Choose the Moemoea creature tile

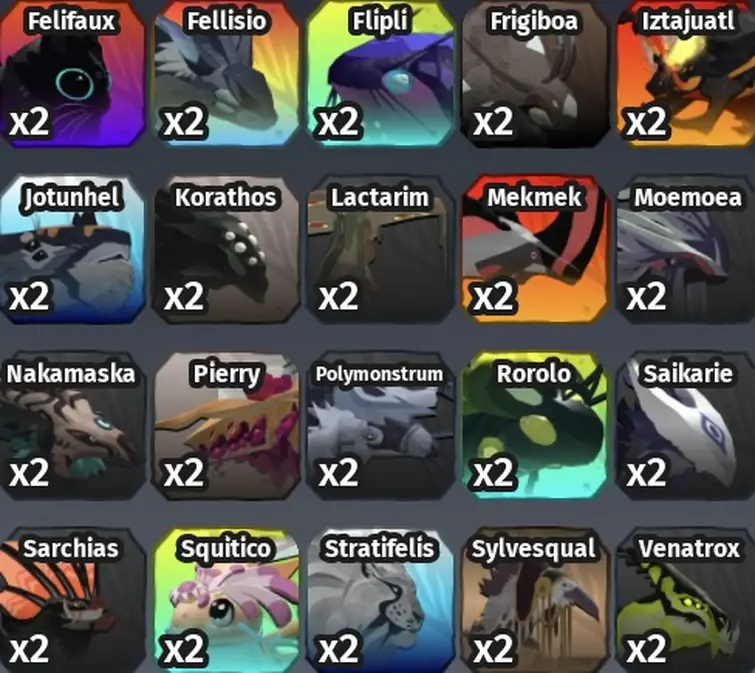point(686,249)
